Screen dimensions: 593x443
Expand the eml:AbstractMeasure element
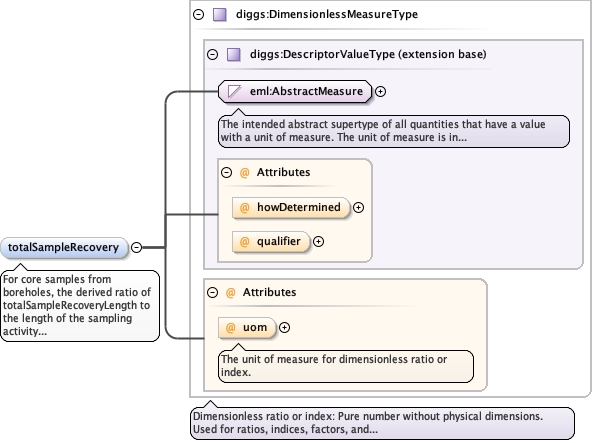pos(380,92)
